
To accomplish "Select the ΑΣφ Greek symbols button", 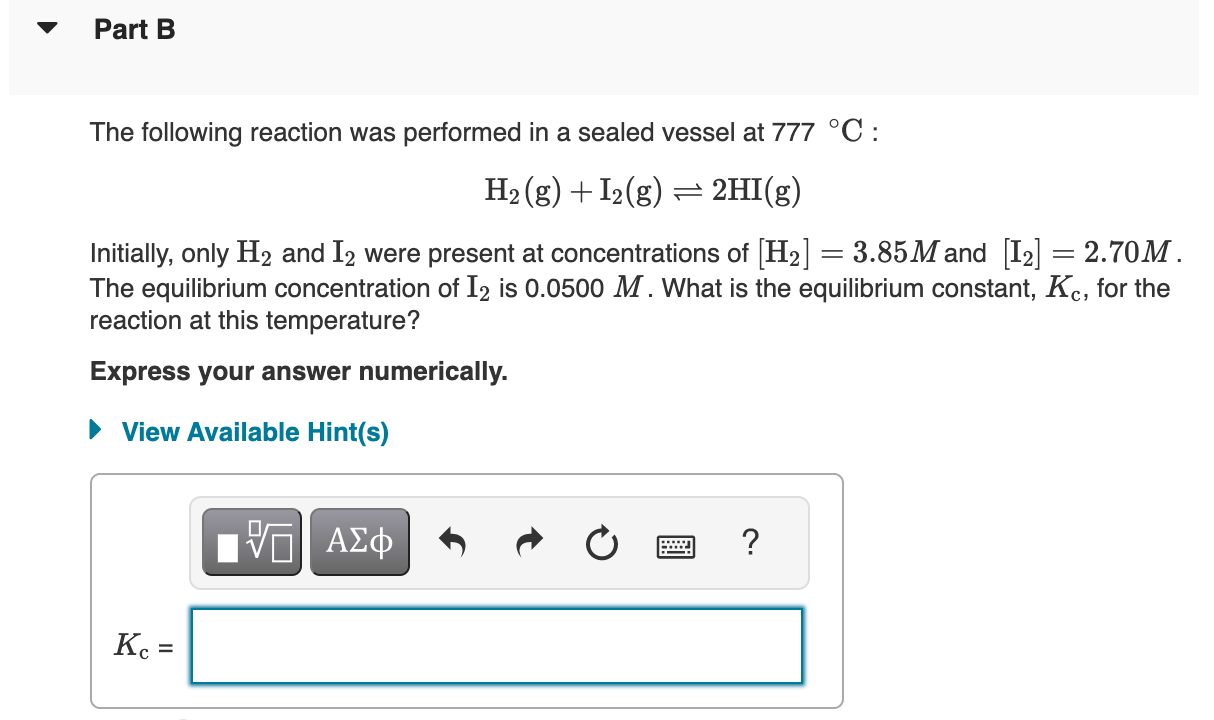I will click(x=359, y=541).
